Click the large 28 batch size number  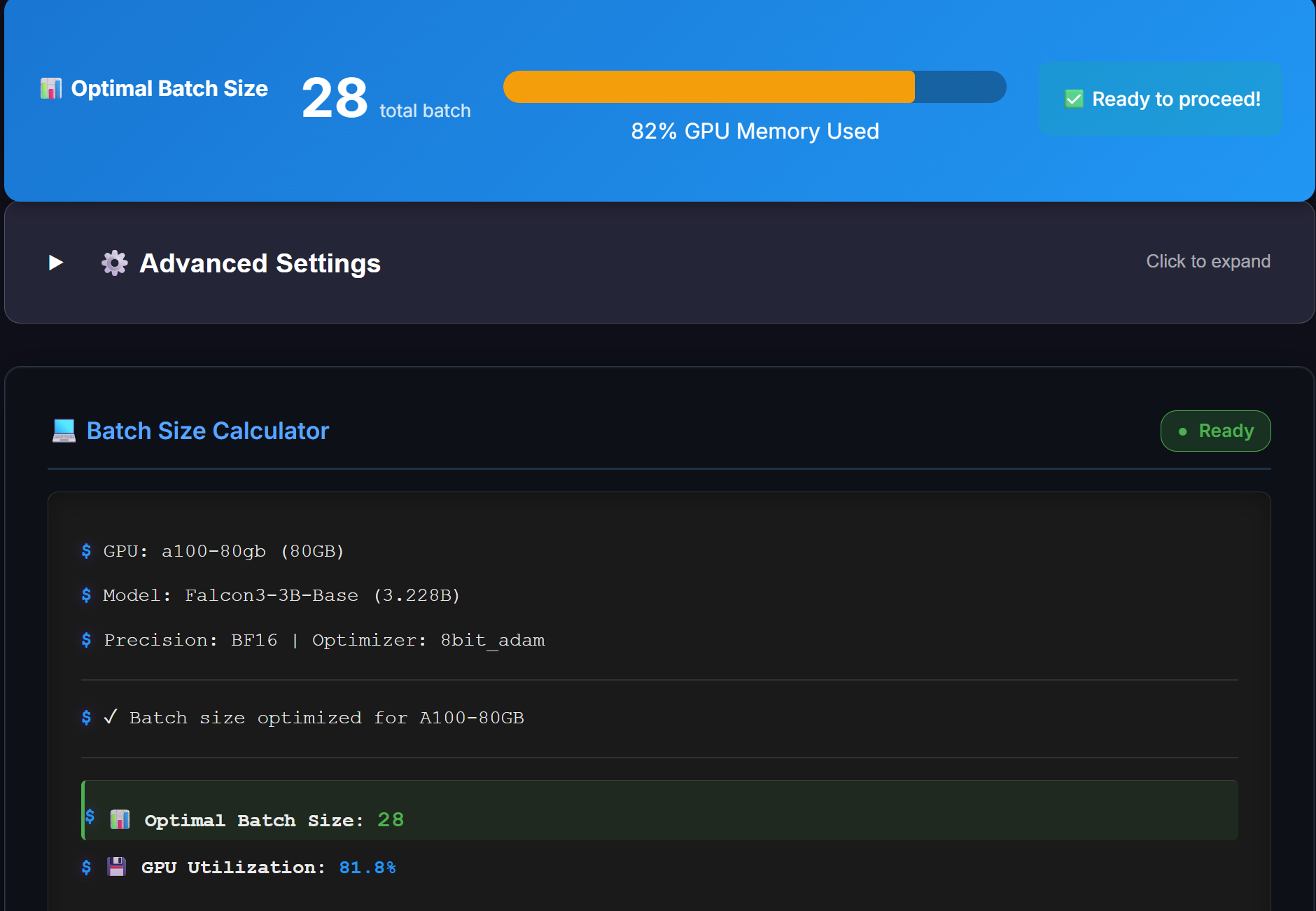pyautogui.click(x=335, y=98)
